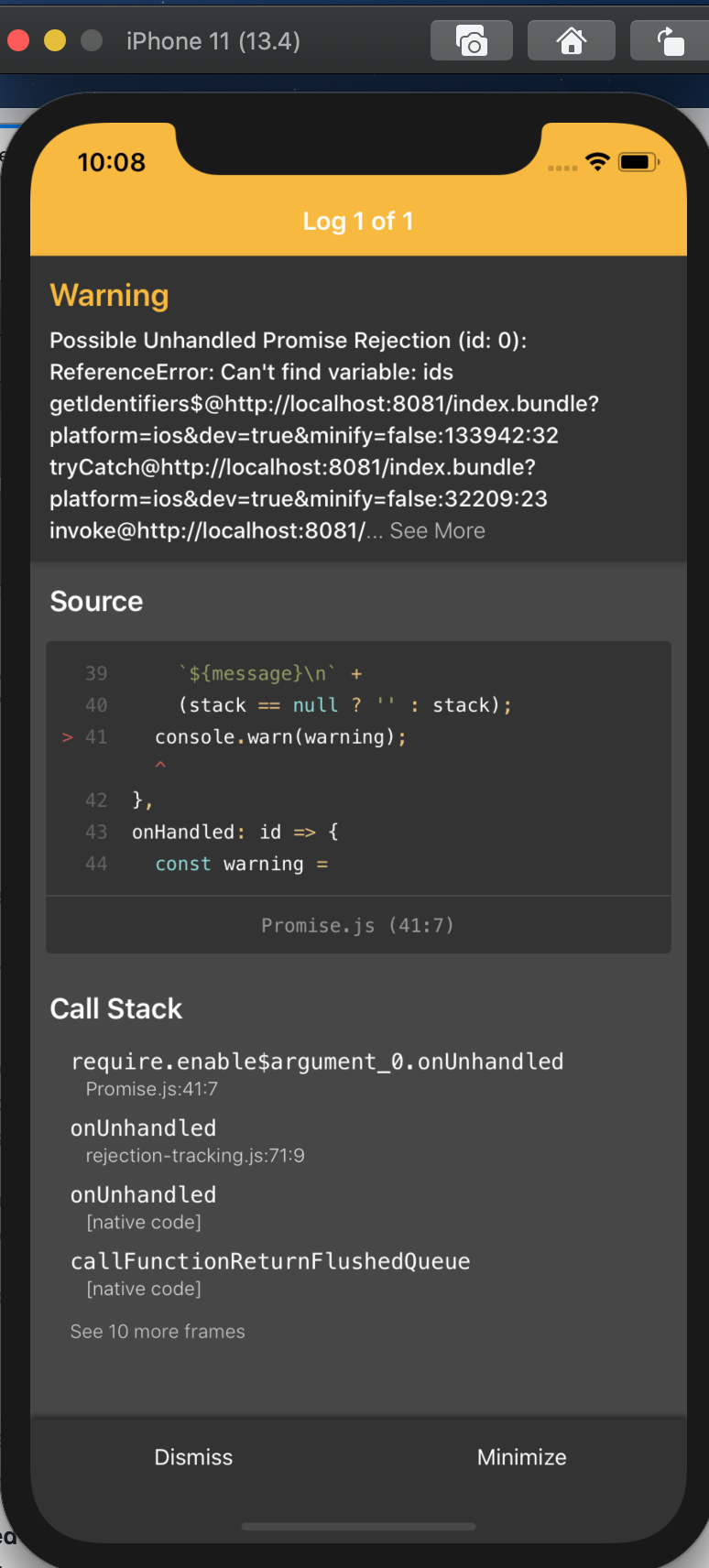The image size is (709, 1568).
Task: Tap the battery indicator icon
Action: click(x=638, y=160)
